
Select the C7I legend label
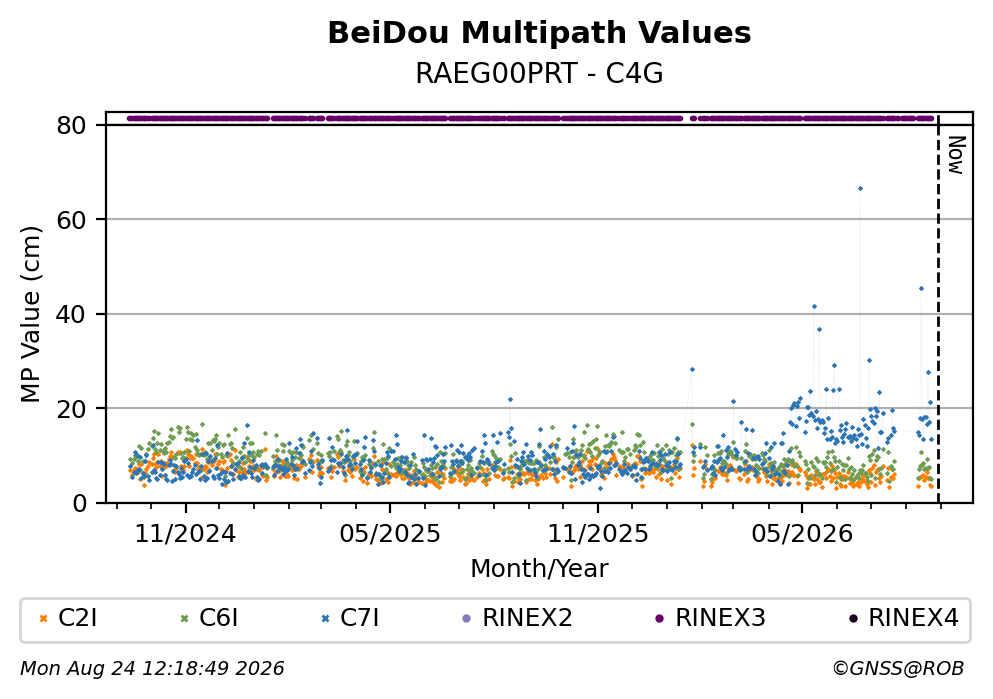[360, 618]
